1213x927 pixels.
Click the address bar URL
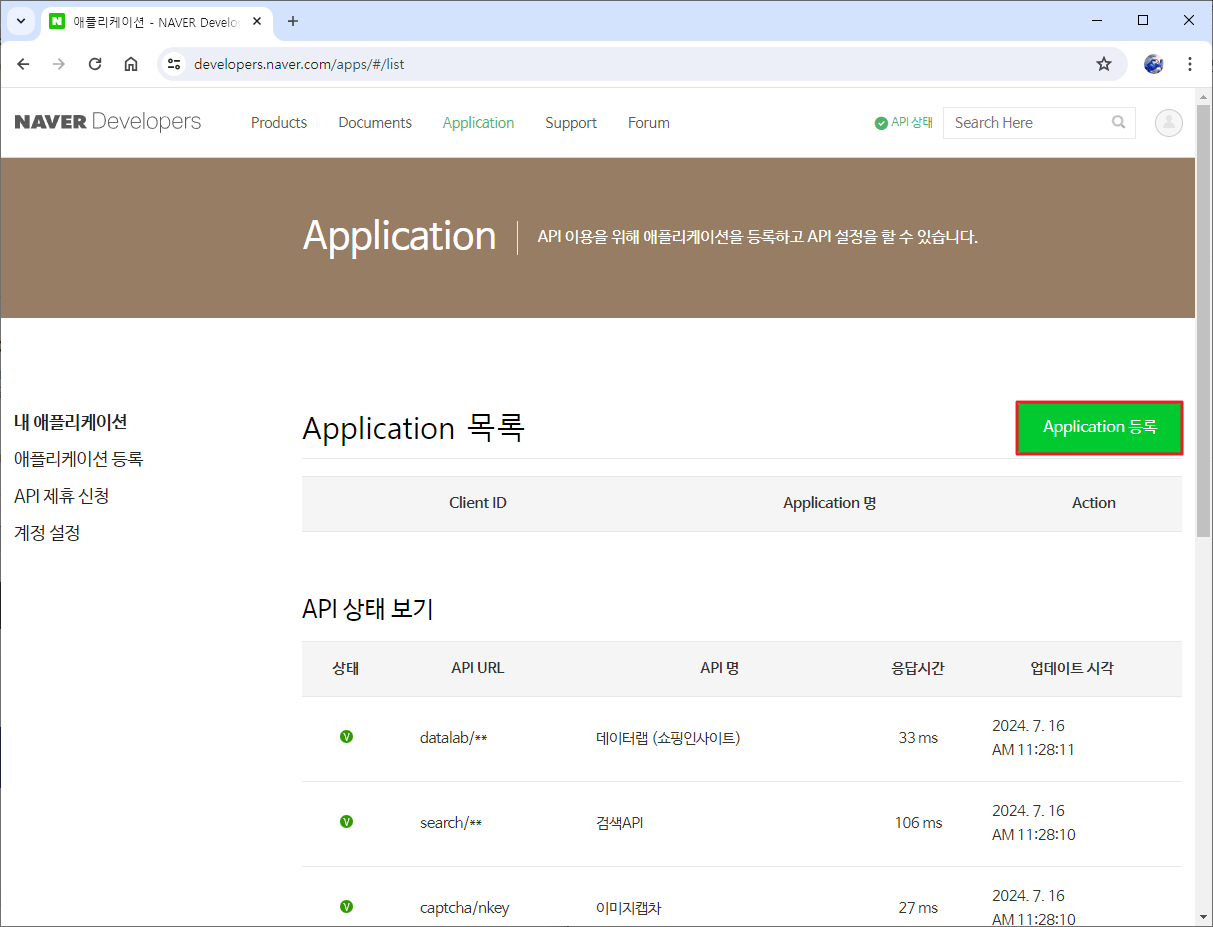pyautogui.click(x=299, y=64)
